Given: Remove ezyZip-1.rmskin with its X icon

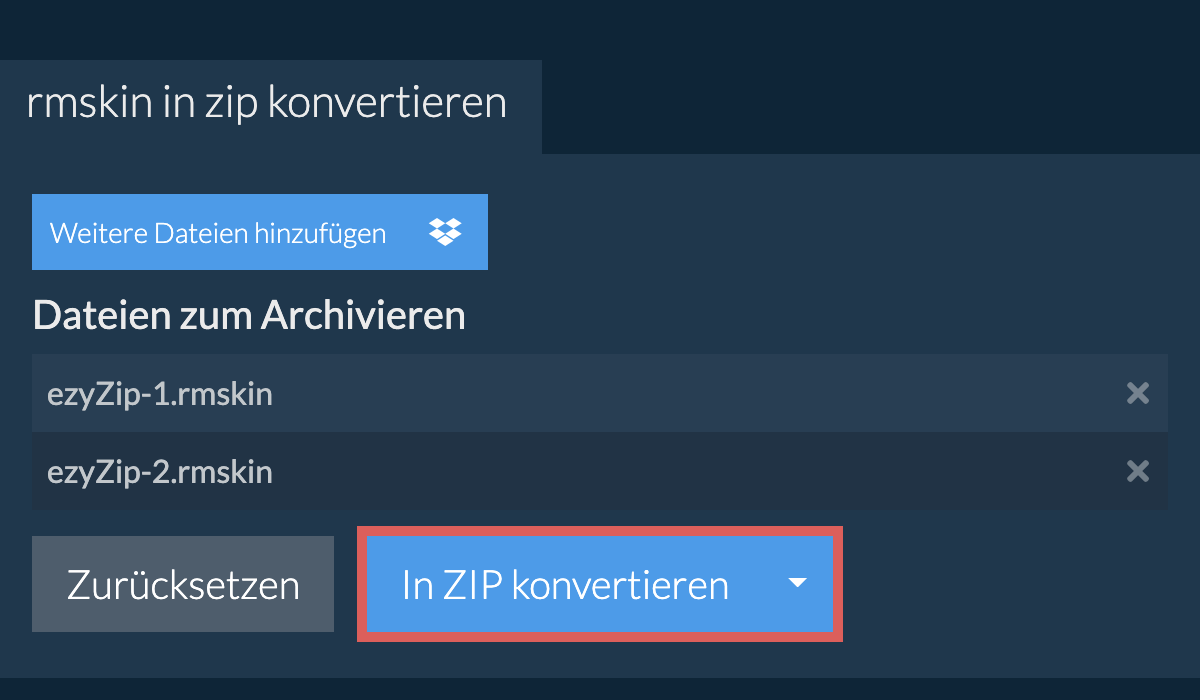Looking at the screenshot, I should point(1137,393).
